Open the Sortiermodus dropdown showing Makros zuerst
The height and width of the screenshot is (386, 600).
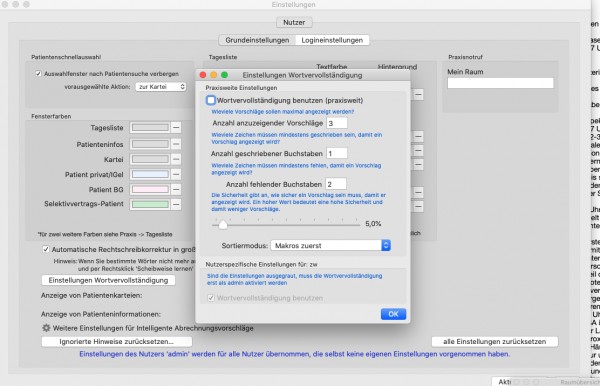pos(330,246)
